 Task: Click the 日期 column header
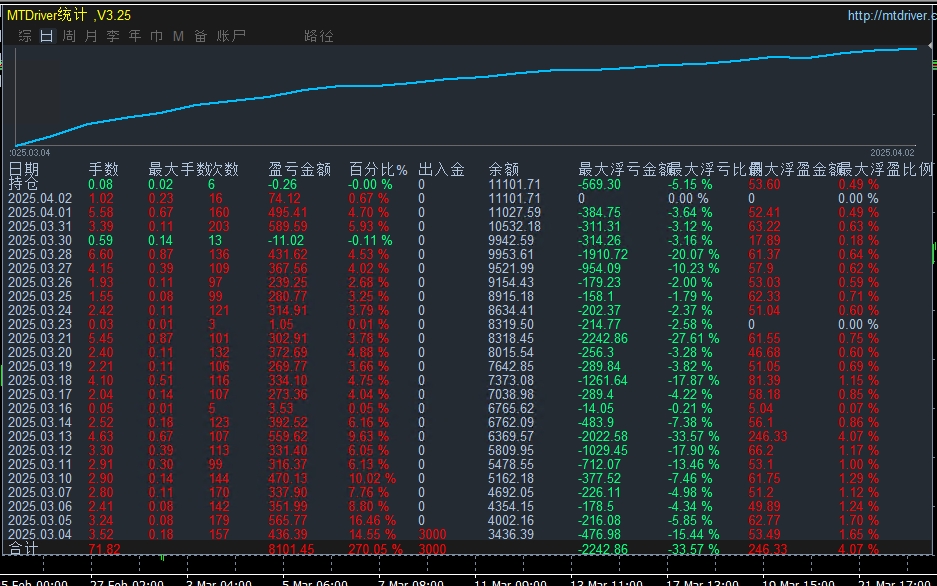[24, 170]
